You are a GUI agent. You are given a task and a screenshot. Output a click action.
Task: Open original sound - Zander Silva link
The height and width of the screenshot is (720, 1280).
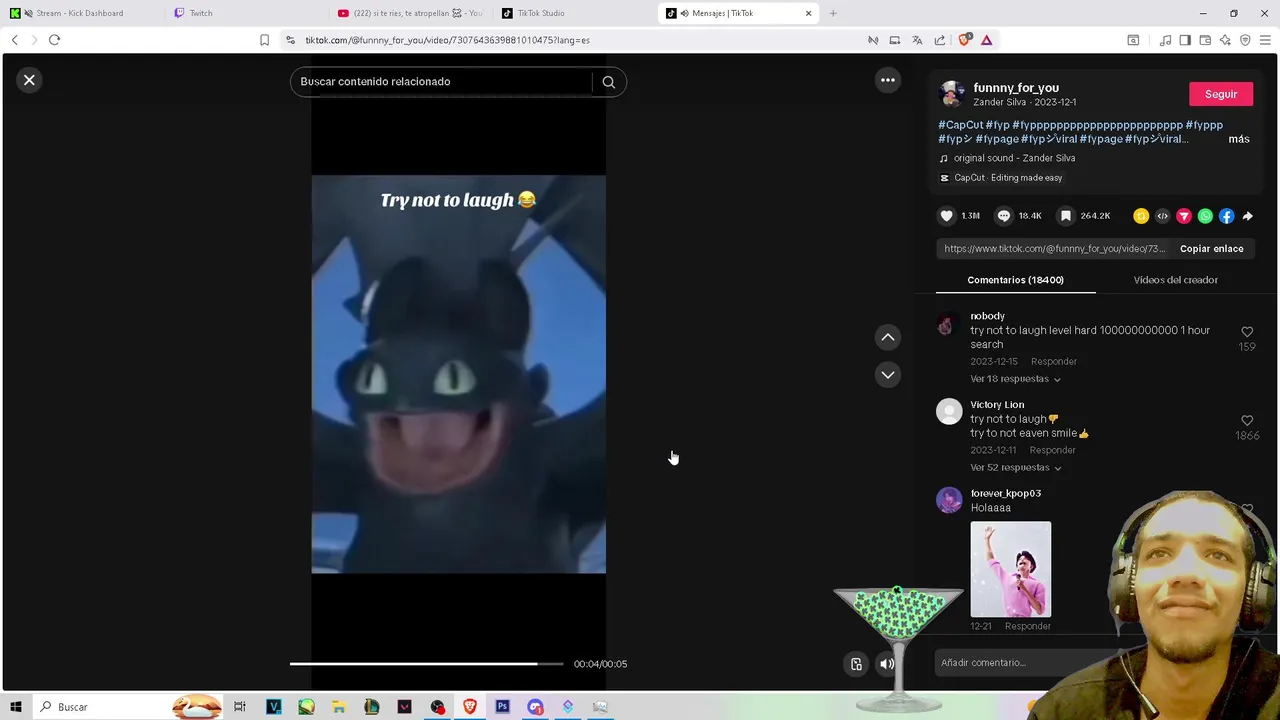pos(1014,158)
